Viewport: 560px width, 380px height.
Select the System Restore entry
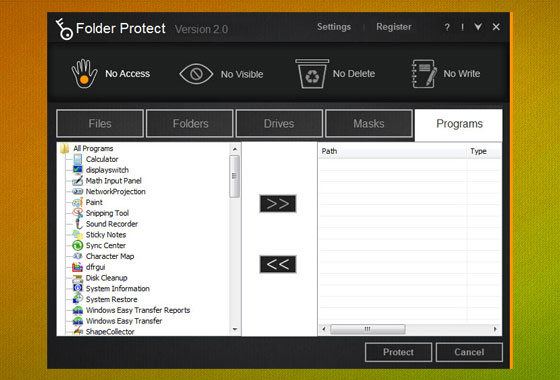(x=111, y=299)
